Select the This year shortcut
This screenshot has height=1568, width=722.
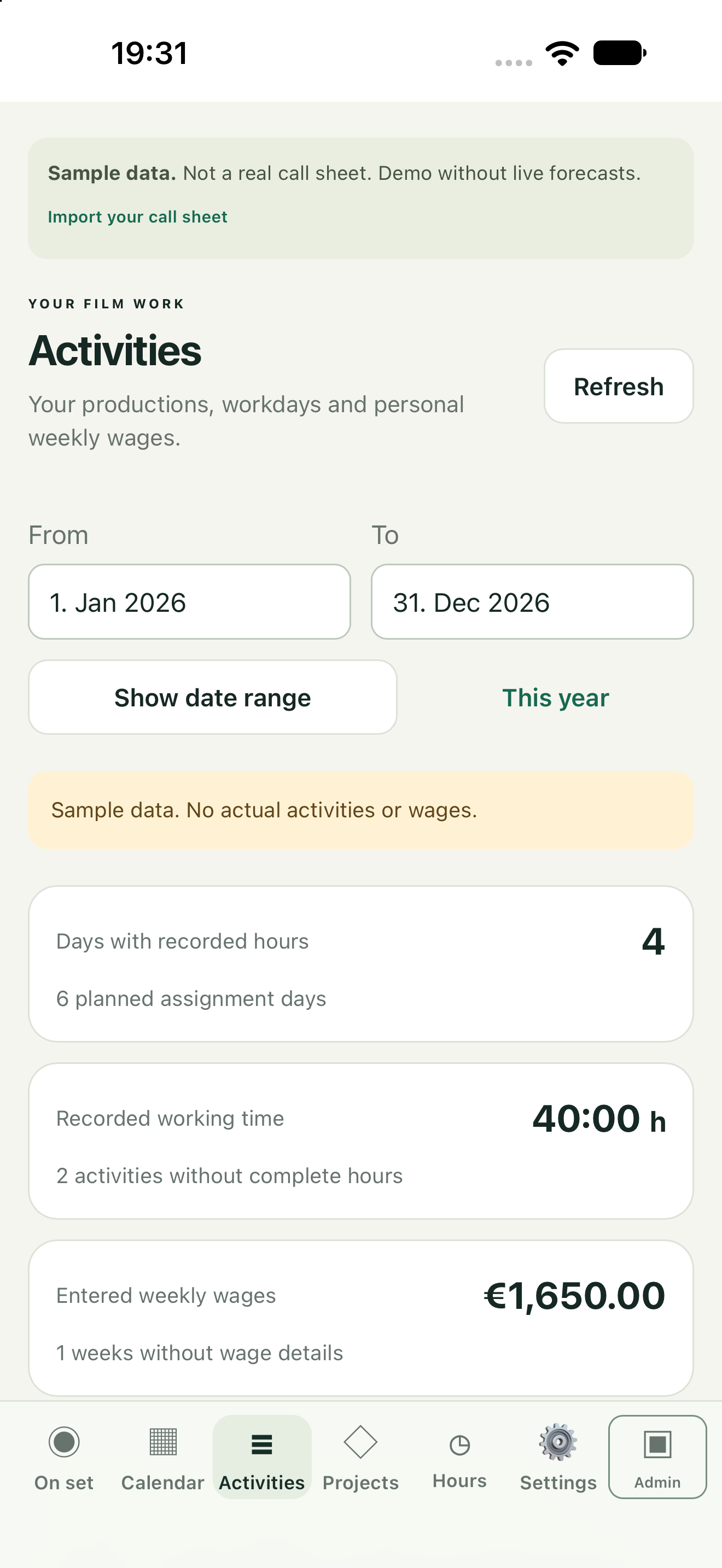tap(555, 698)
